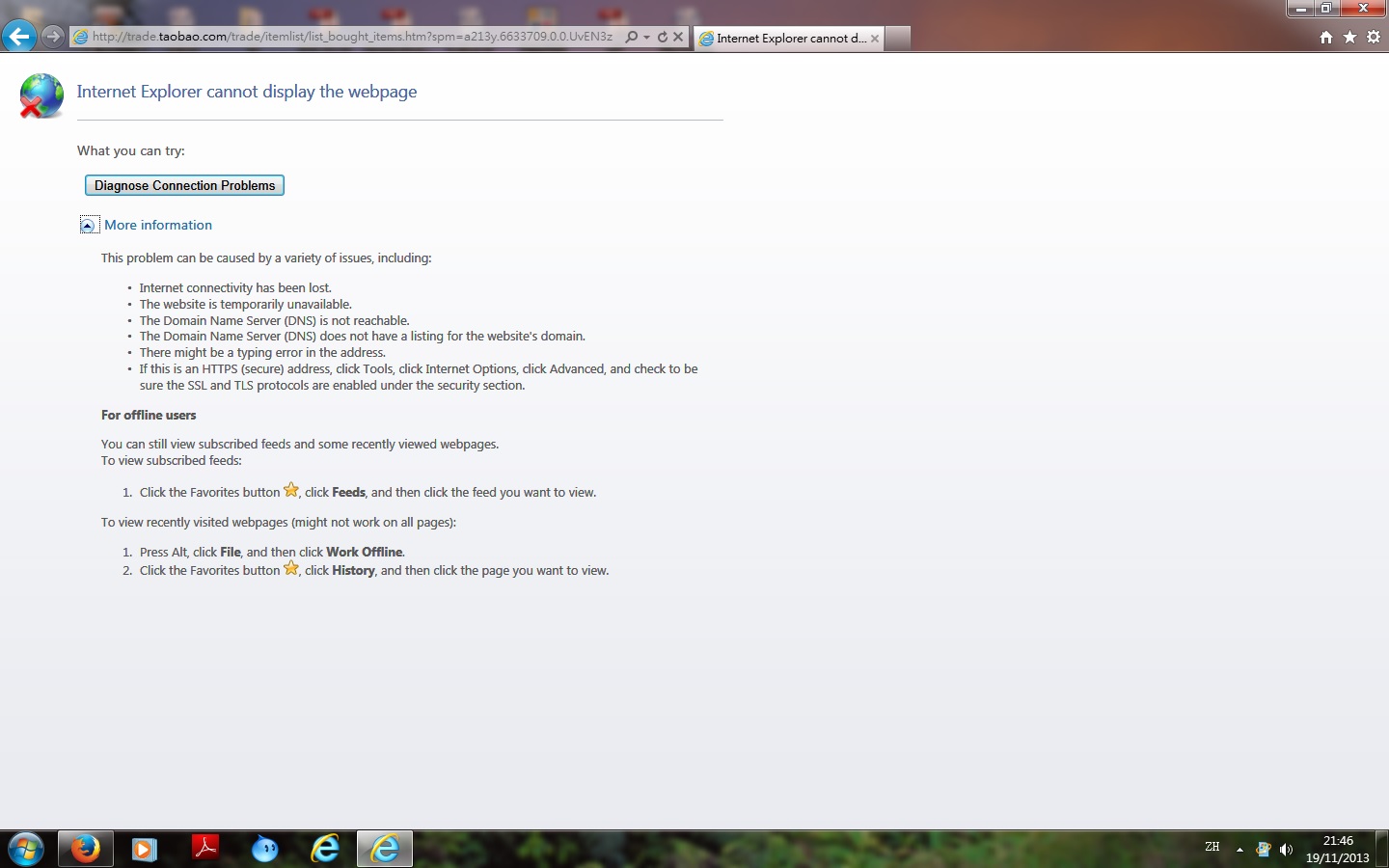Screen dimensions: 1389x868
Task: Click the Stop (X) icon in the address bar
Action: coord(678,37)
